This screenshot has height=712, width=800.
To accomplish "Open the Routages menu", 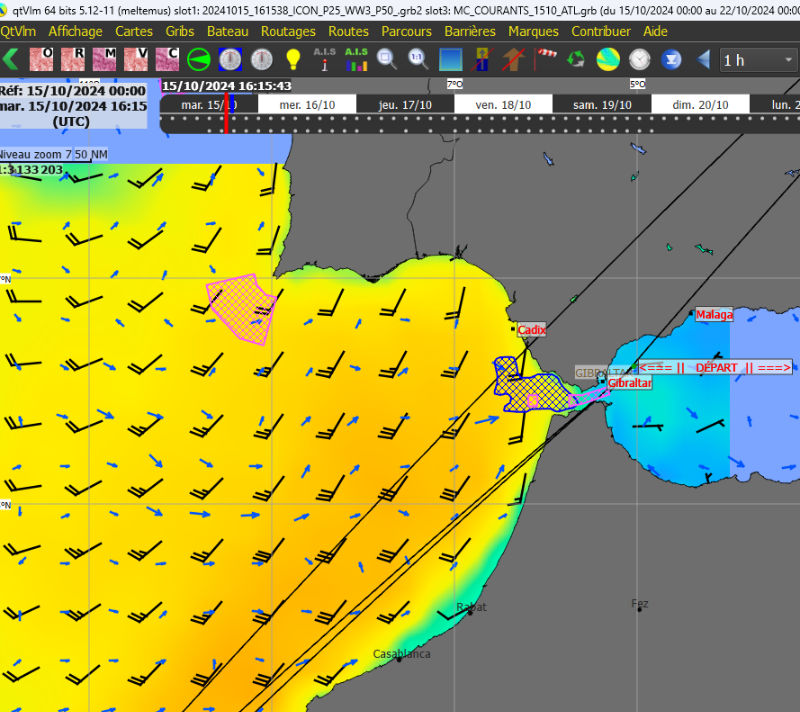I will click(x=288, y=31).
